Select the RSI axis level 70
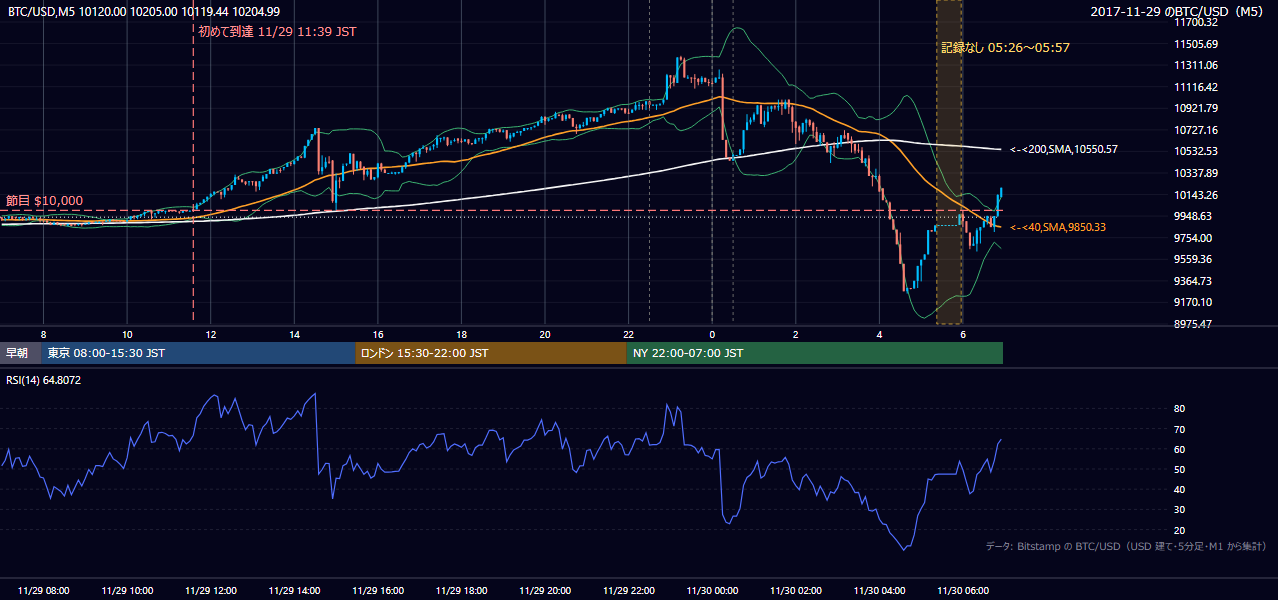This screenshot has height=600, width=1278. click(1180, 429)
